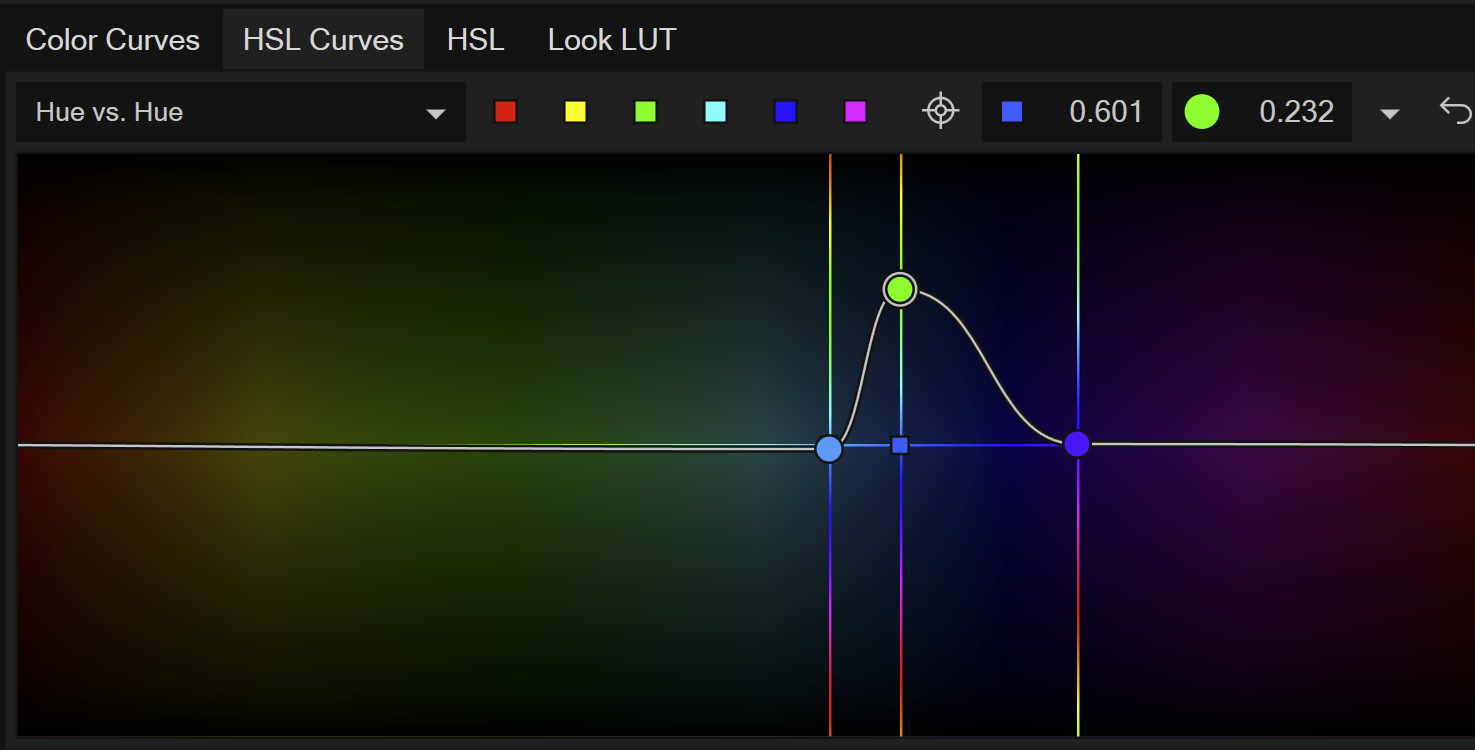Select the HSL tab
1475x750 pixels.
pyautogui.click(x=476, y=40)
